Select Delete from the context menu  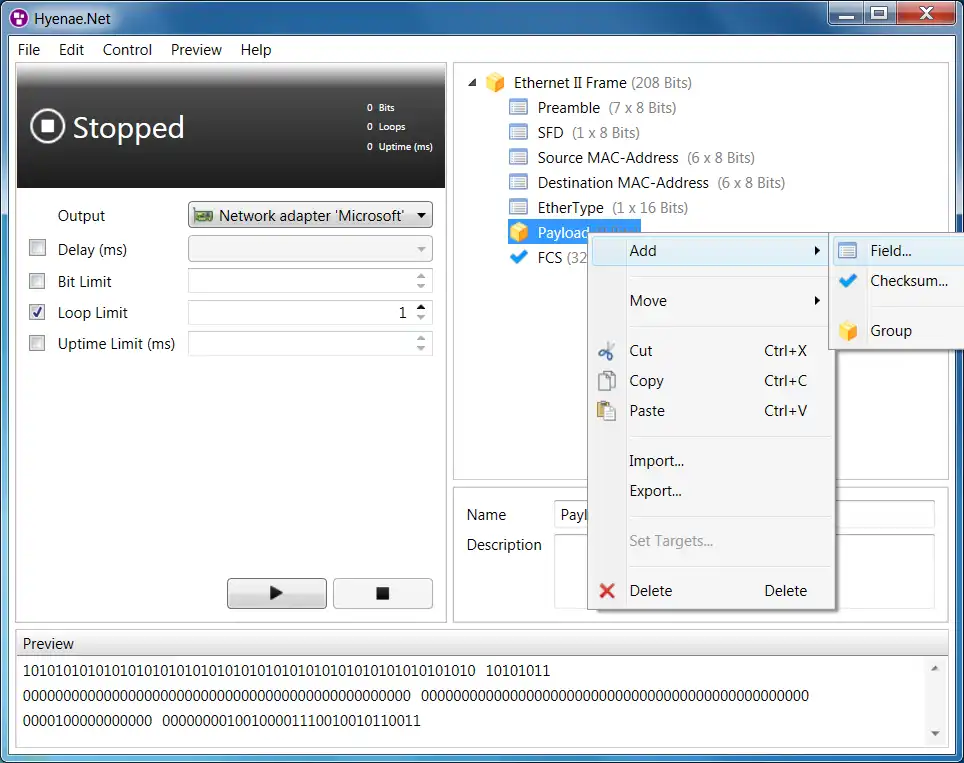tap(711, 591)
